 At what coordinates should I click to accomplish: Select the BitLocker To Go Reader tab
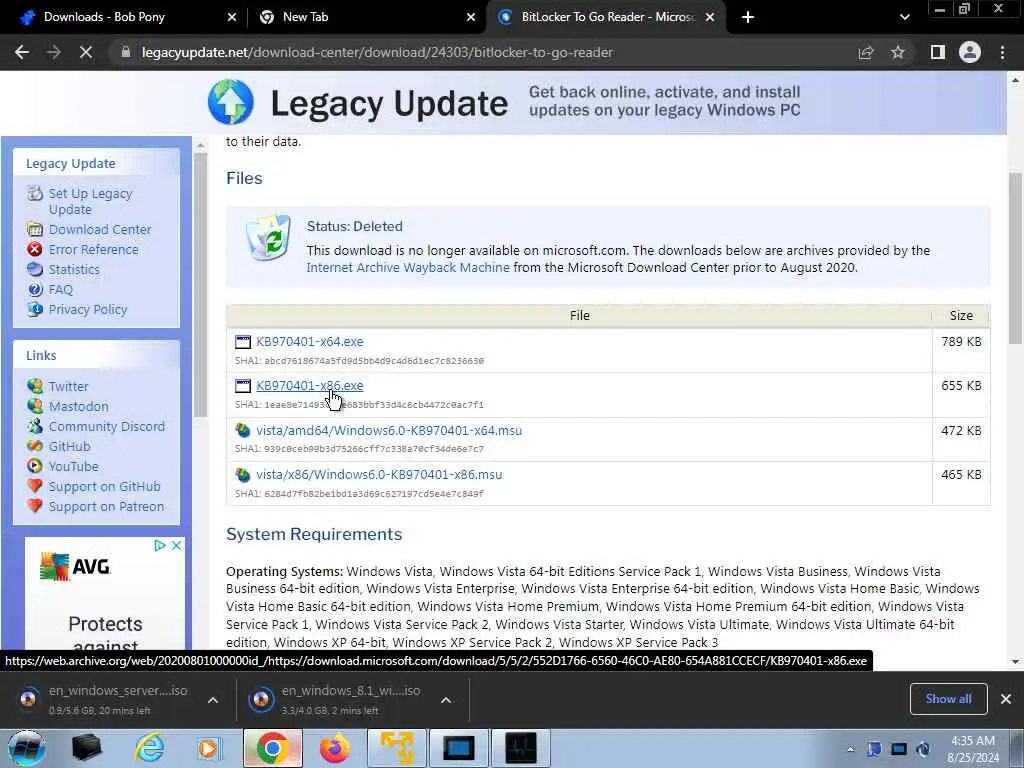pyautogui.click(x=607, y=17)
